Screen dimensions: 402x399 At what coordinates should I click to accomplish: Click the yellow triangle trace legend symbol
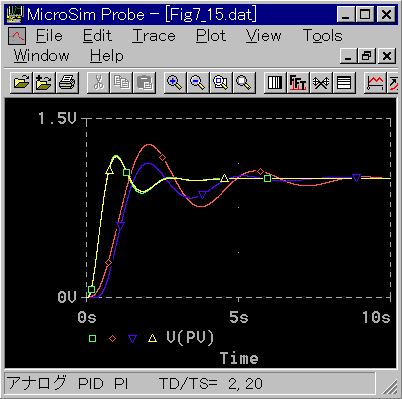coord(152,338)
